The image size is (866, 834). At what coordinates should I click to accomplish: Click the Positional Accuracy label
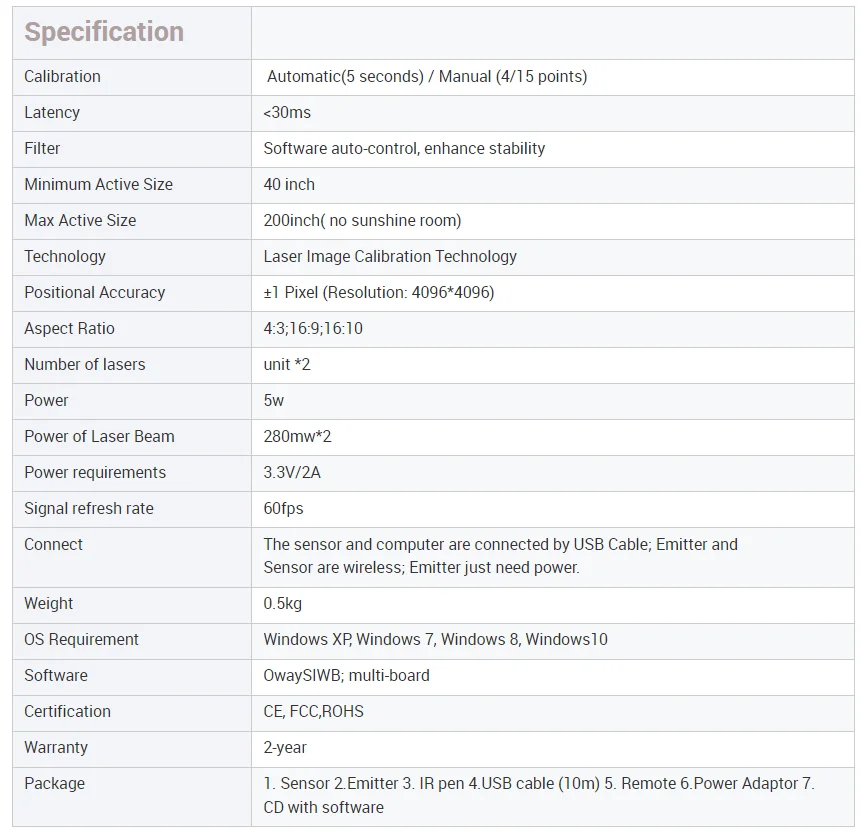coord(94,293)
